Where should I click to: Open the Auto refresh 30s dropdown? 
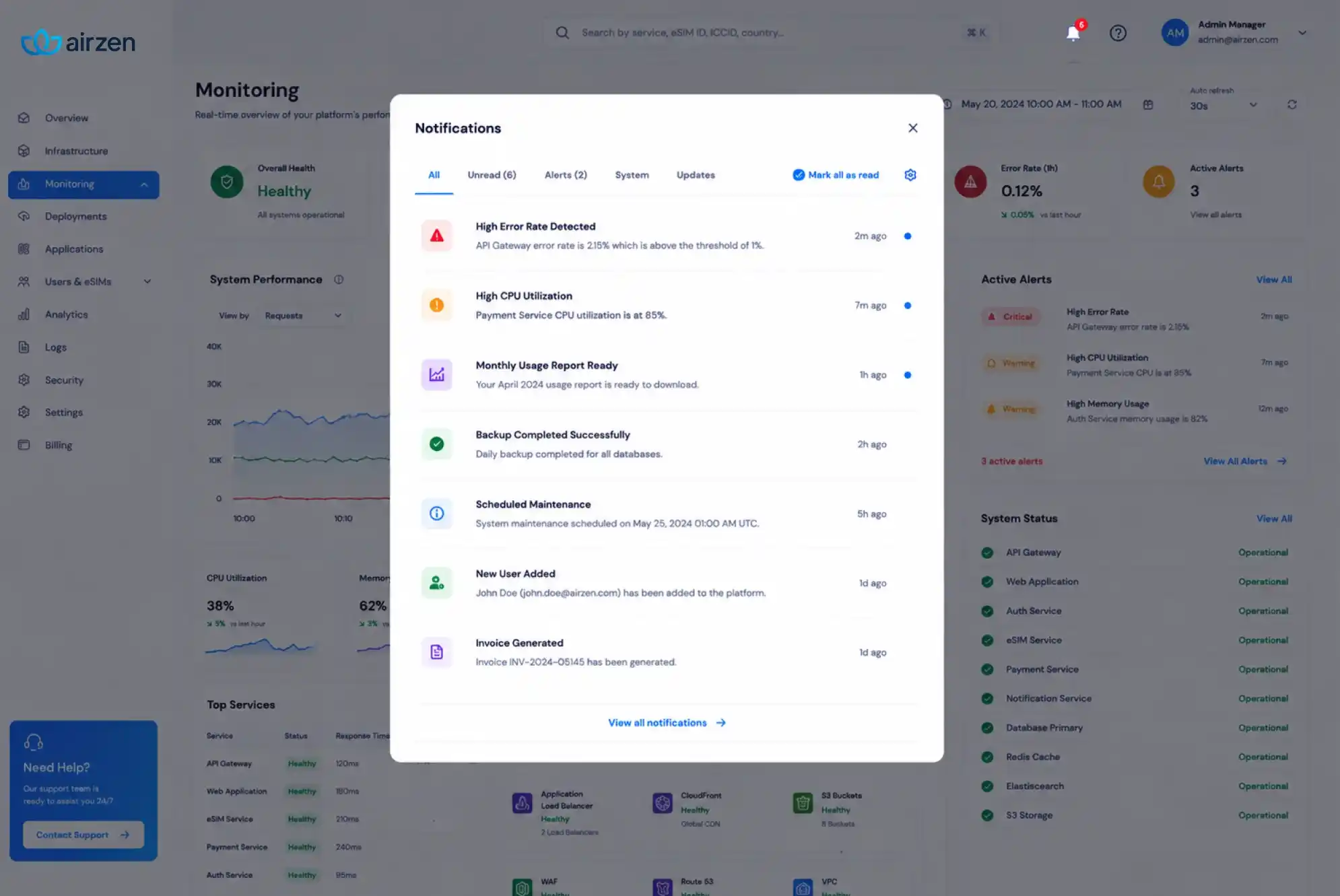click(1223, 106)
